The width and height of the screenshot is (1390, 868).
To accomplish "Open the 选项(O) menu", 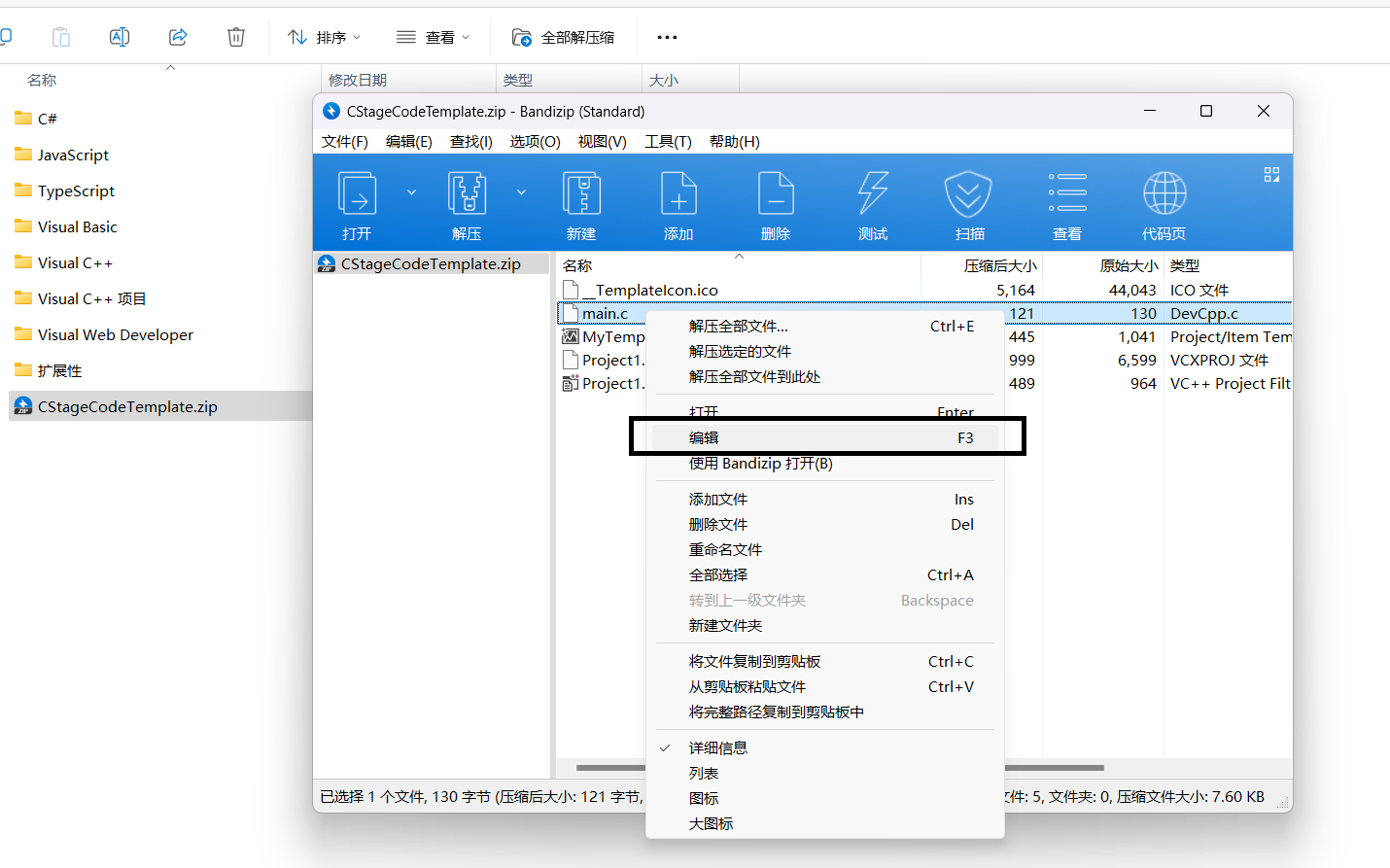I will tap(536, 142).
